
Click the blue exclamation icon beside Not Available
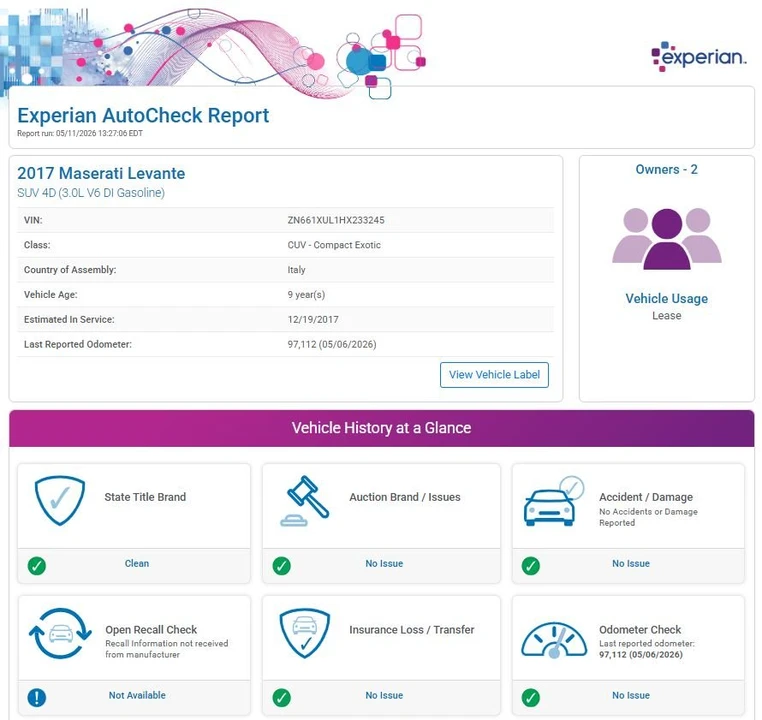coord(37,698)
